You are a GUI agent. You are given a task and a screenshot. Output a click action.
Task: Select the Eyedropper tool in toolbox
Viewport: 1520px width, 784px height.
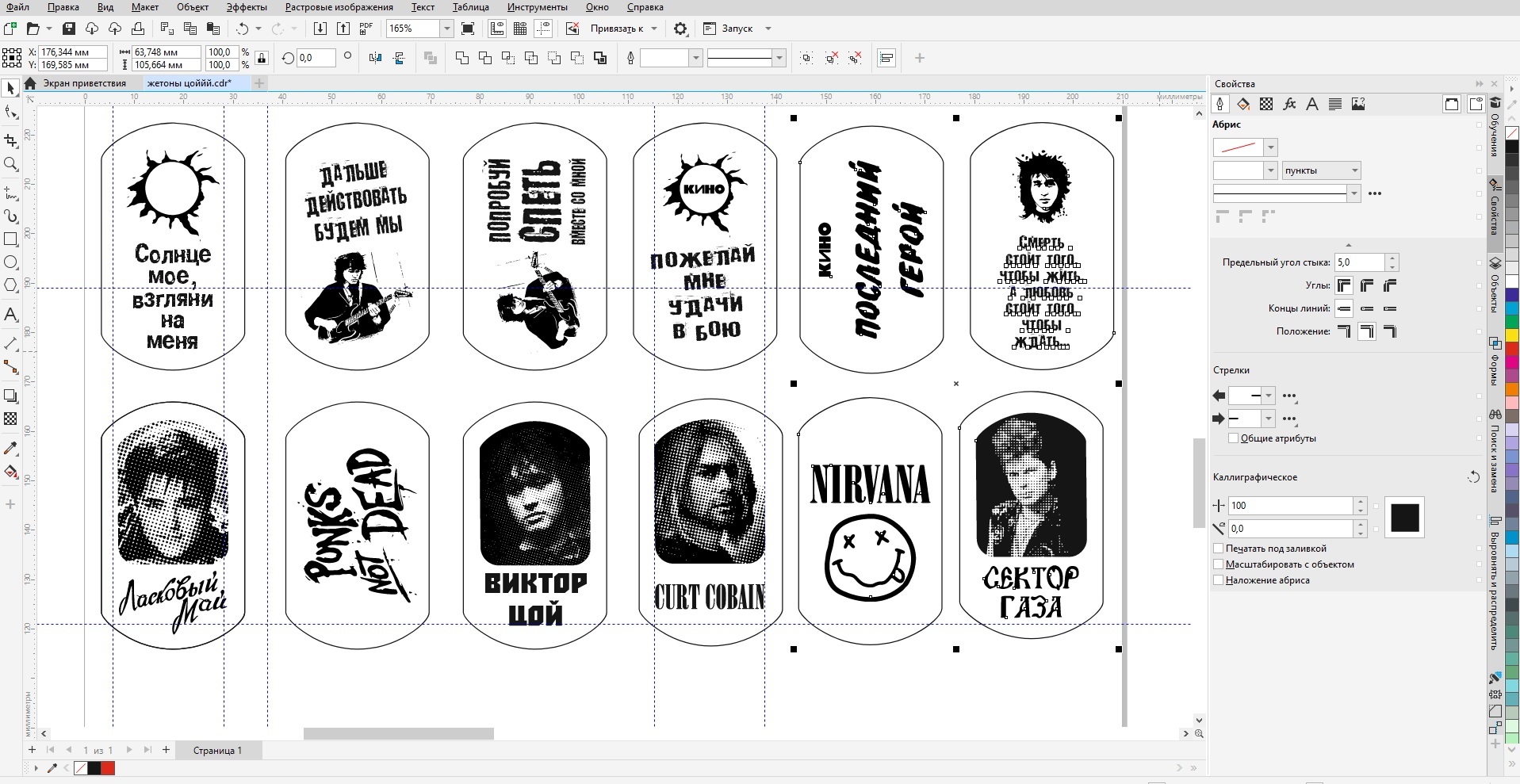tap(10, 449)
